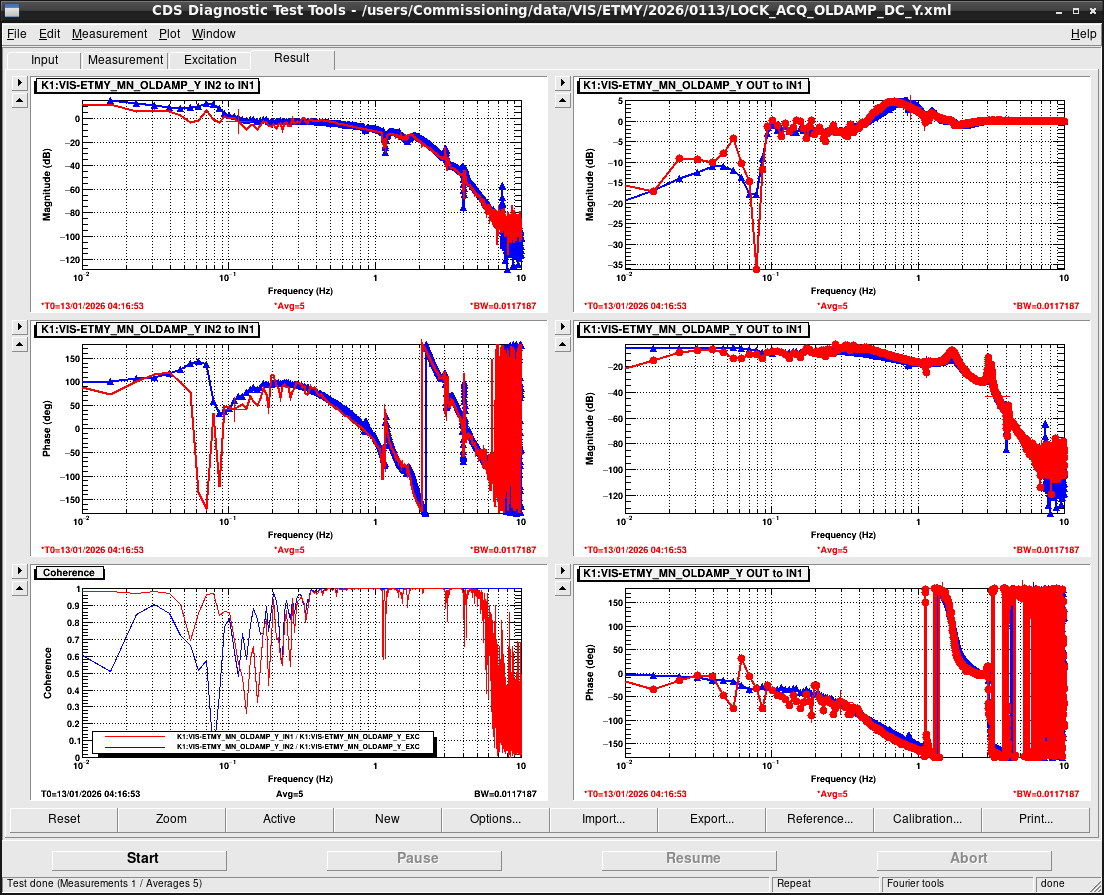Image resolution: width=1104 pixels, height=895 pixels.
Task: Click right-arrow icon of top-left magnitude plot
Action: pyautogui.click(x=20, y=83)
